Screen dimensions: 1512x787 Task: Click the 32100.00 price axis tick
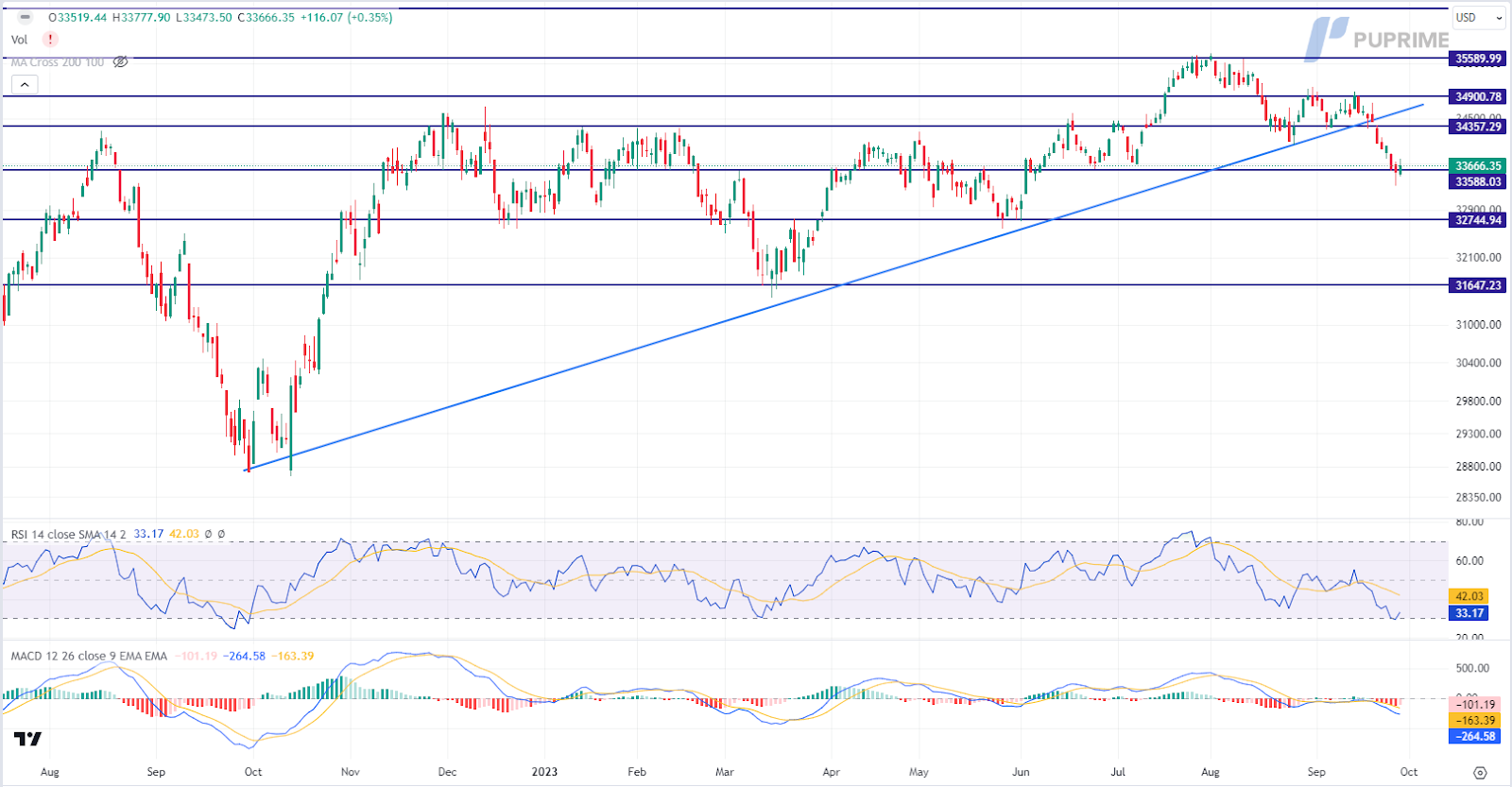tap(1478, 257)
